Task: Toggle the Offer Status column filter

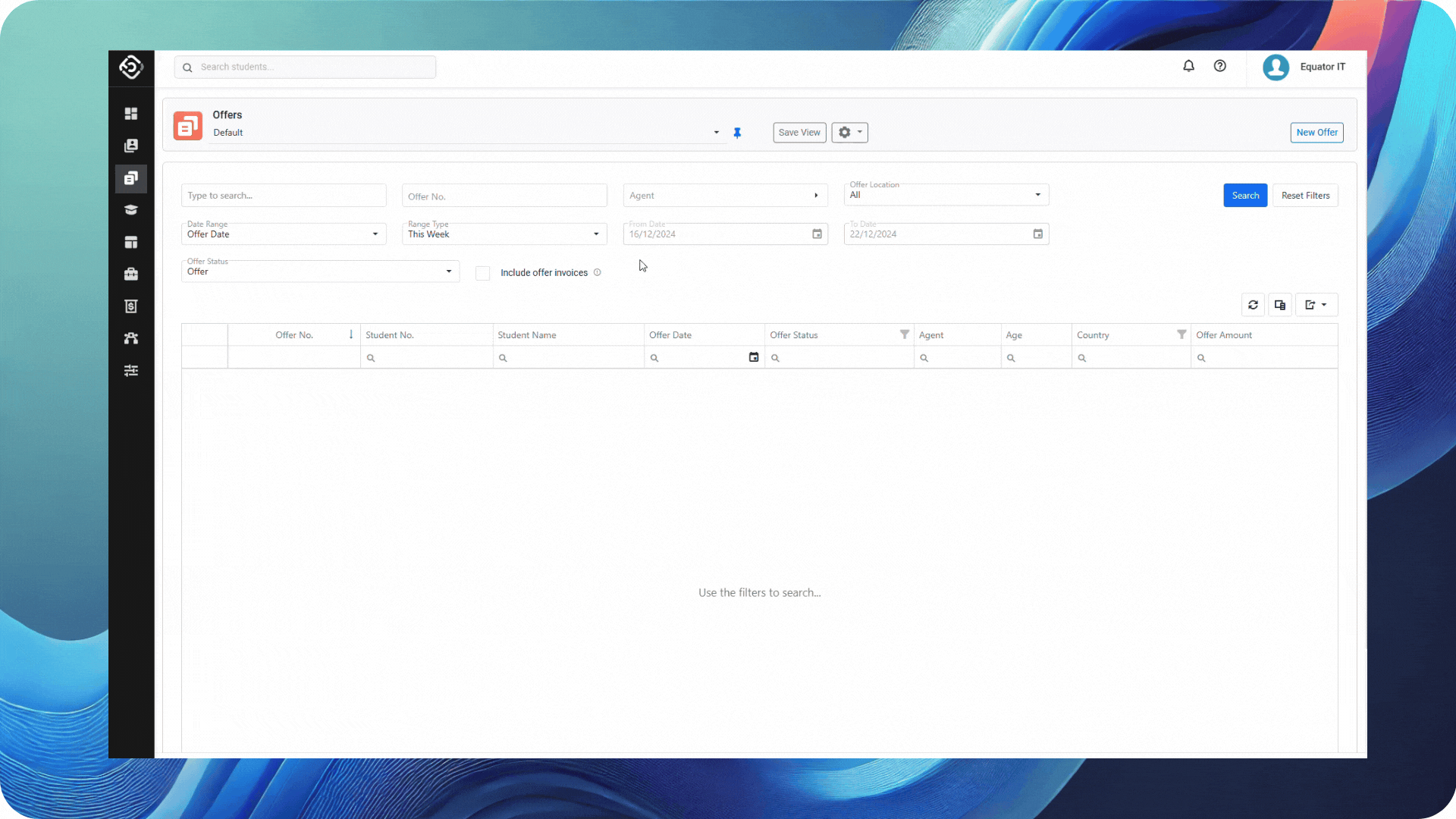Action: 904,334
